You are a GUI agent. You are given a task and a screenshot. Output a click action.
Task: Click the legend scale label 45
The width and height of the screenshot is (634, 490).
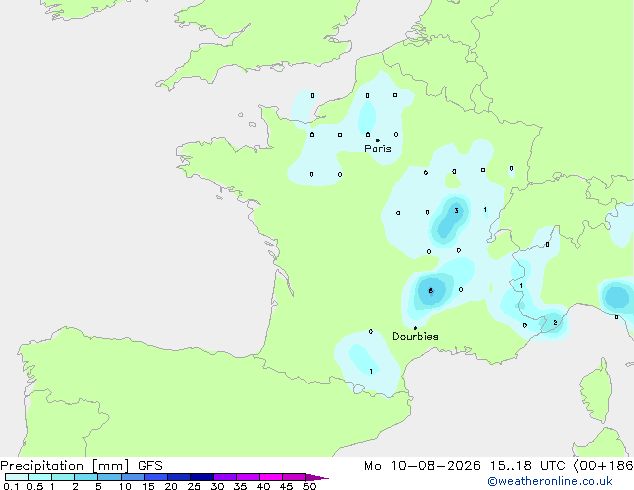tap(286, 486)
